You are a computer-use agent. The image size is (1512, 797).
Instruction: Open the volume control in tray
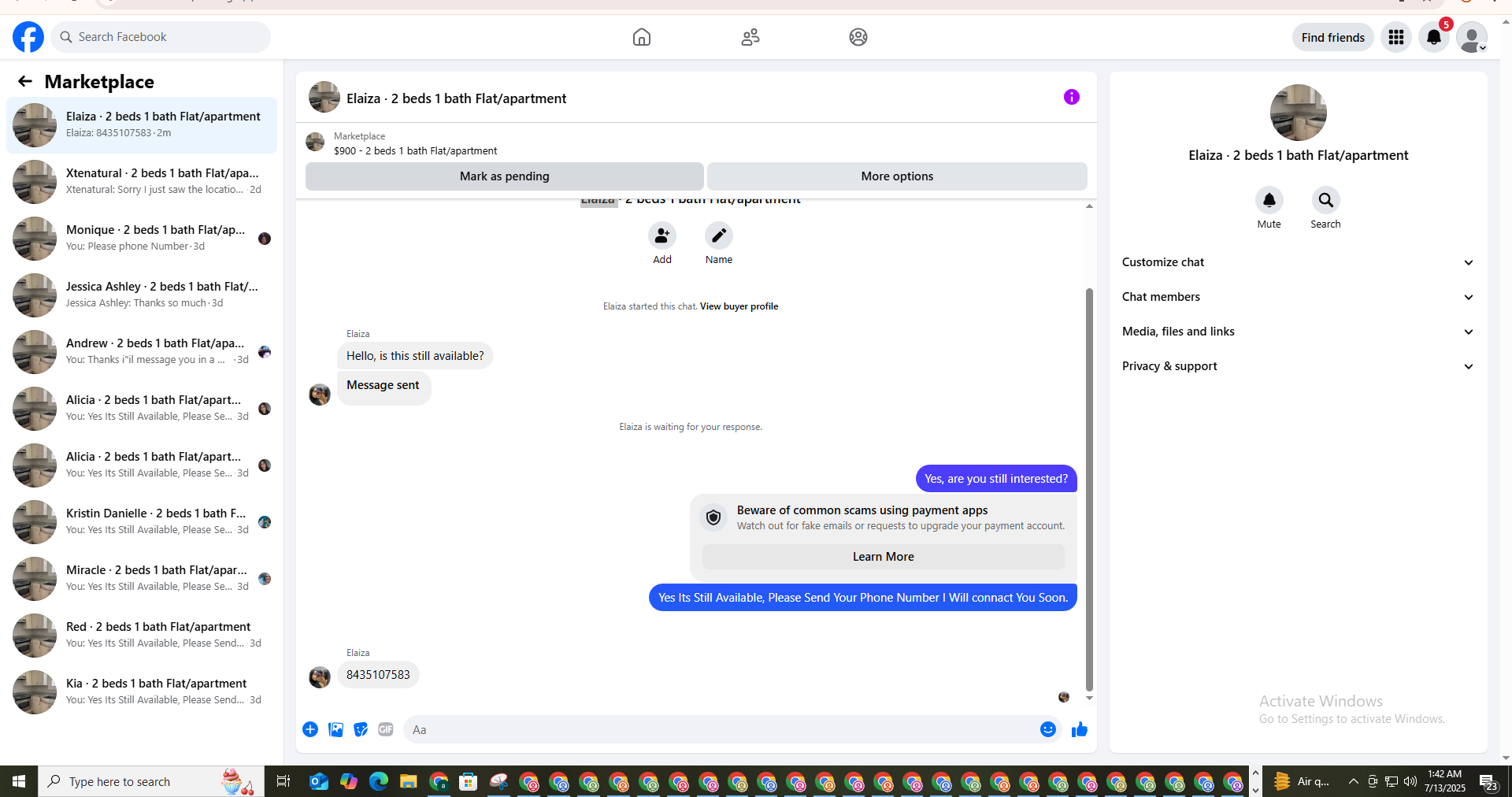(1410, 781)
